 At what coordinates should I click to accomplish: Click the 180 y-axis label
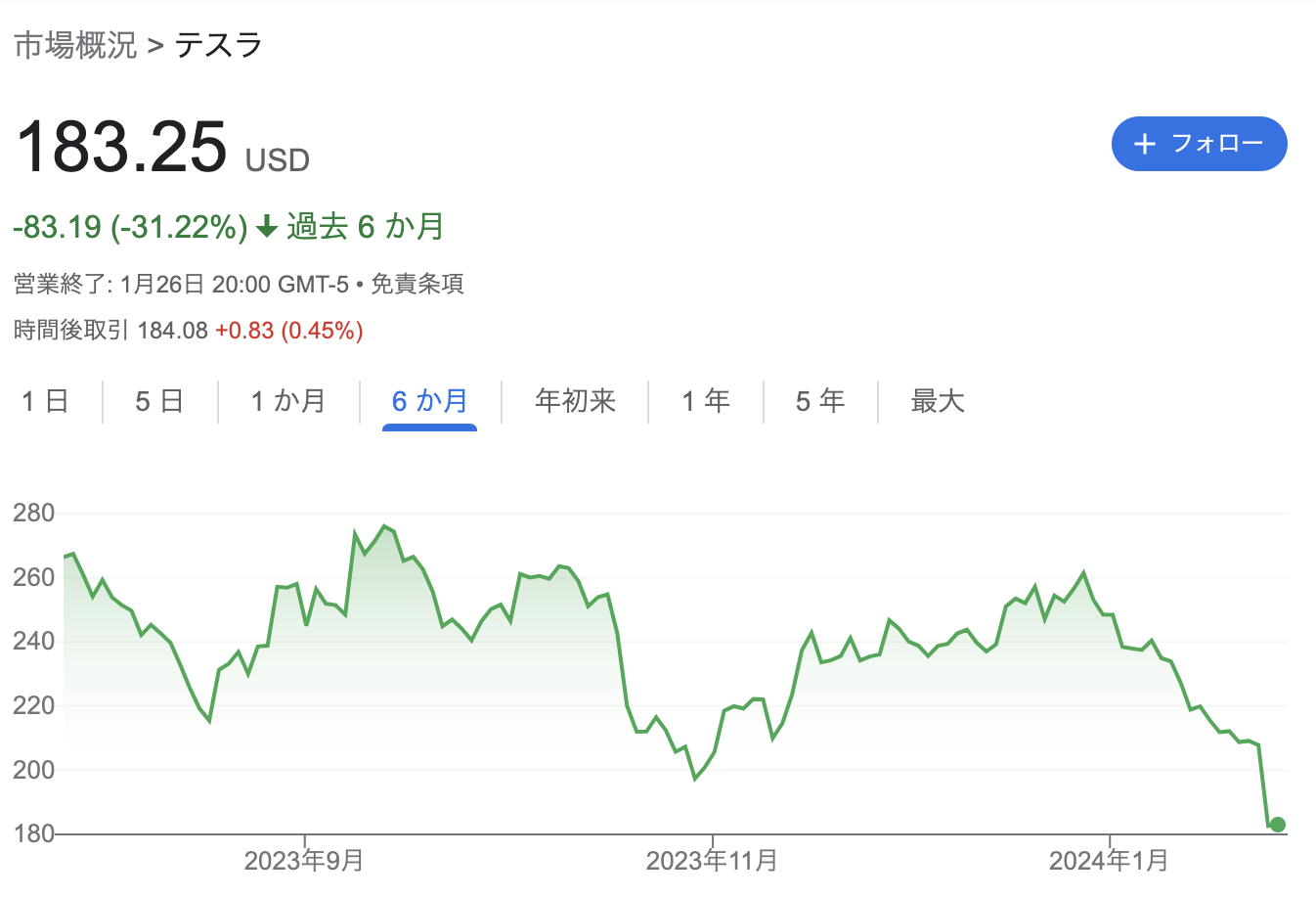pos(34,834)
